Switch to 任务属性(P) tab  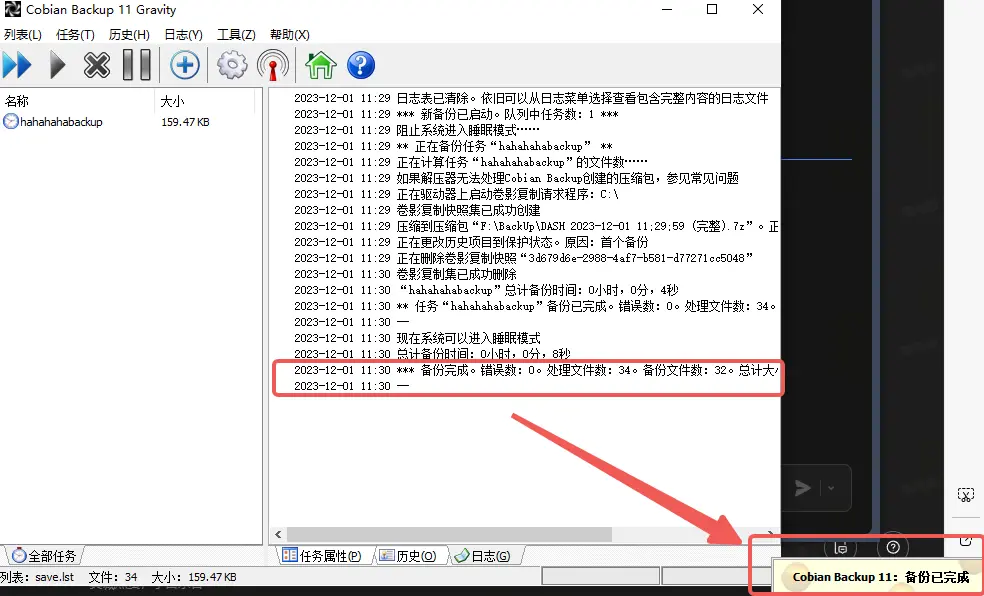tap(322, 556)
